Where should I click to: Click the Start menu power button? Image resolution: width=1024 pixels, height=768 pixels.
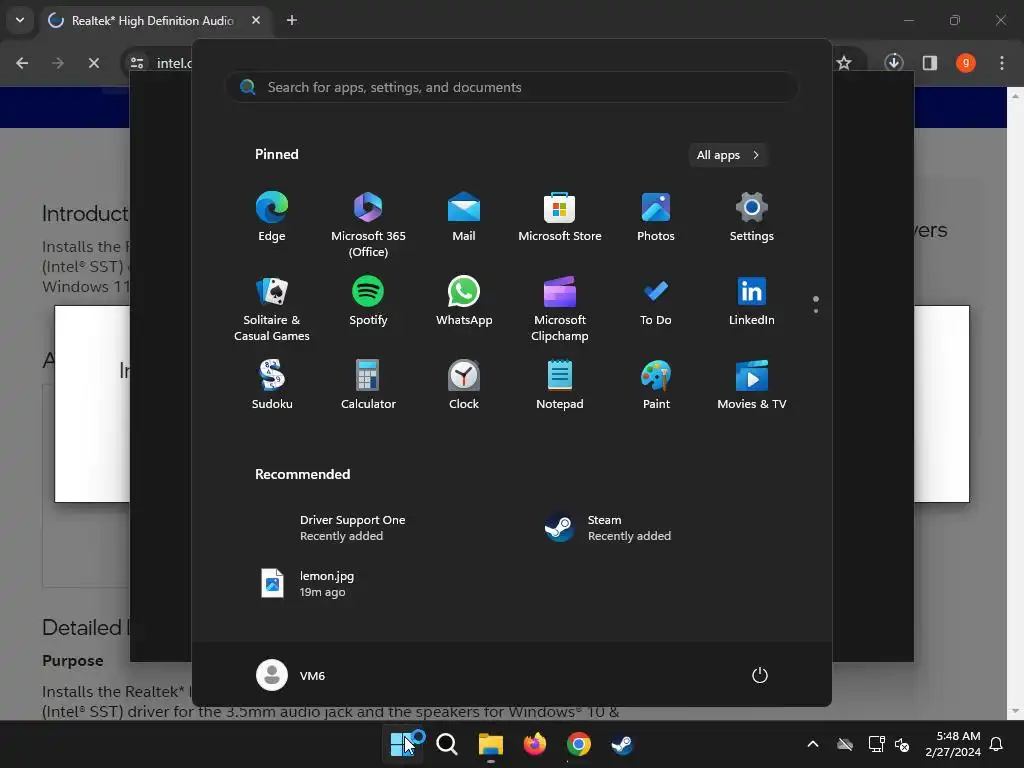tap(760, 675)
